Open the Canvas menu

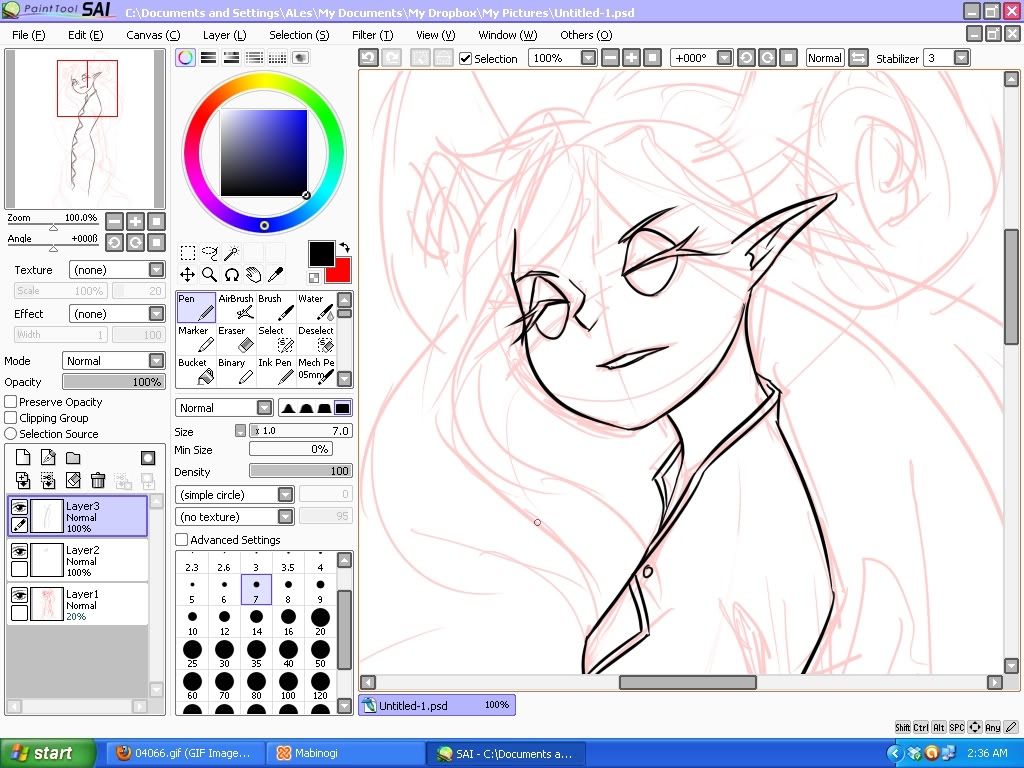tap(153, 35)
